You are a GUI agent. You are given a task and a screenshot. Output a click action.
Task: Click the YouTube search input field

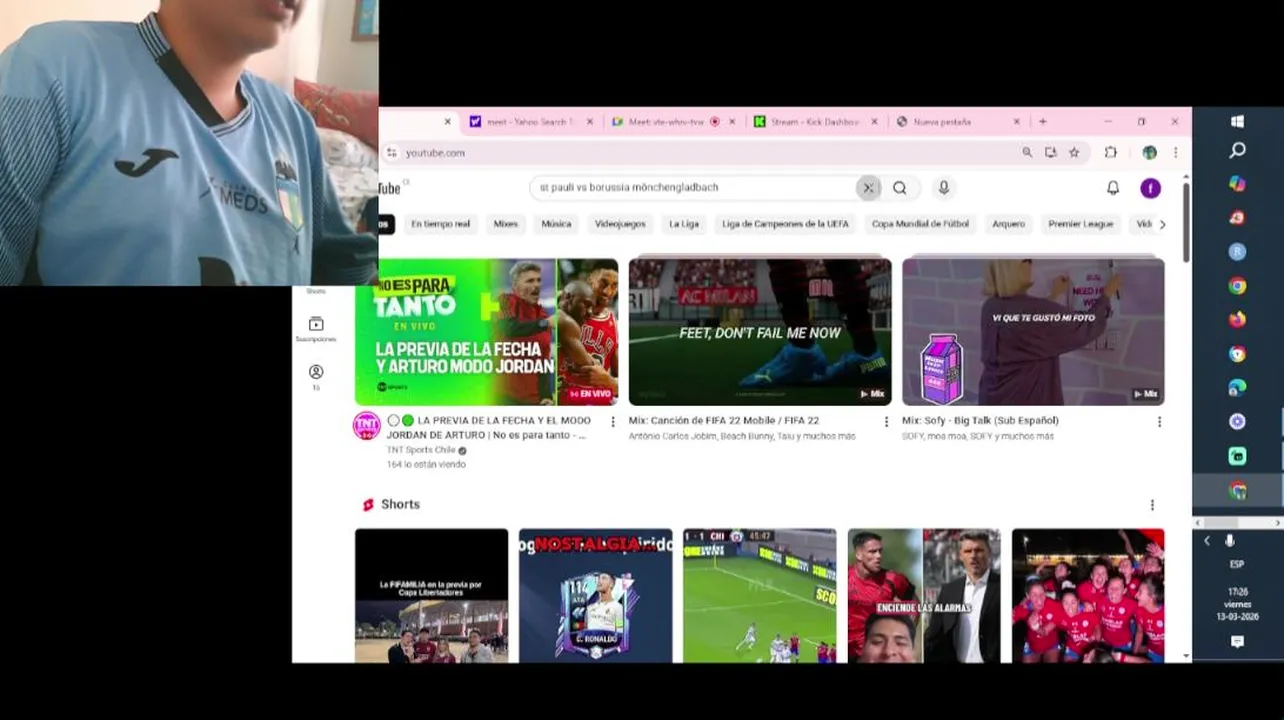click(x=695, y=188)
